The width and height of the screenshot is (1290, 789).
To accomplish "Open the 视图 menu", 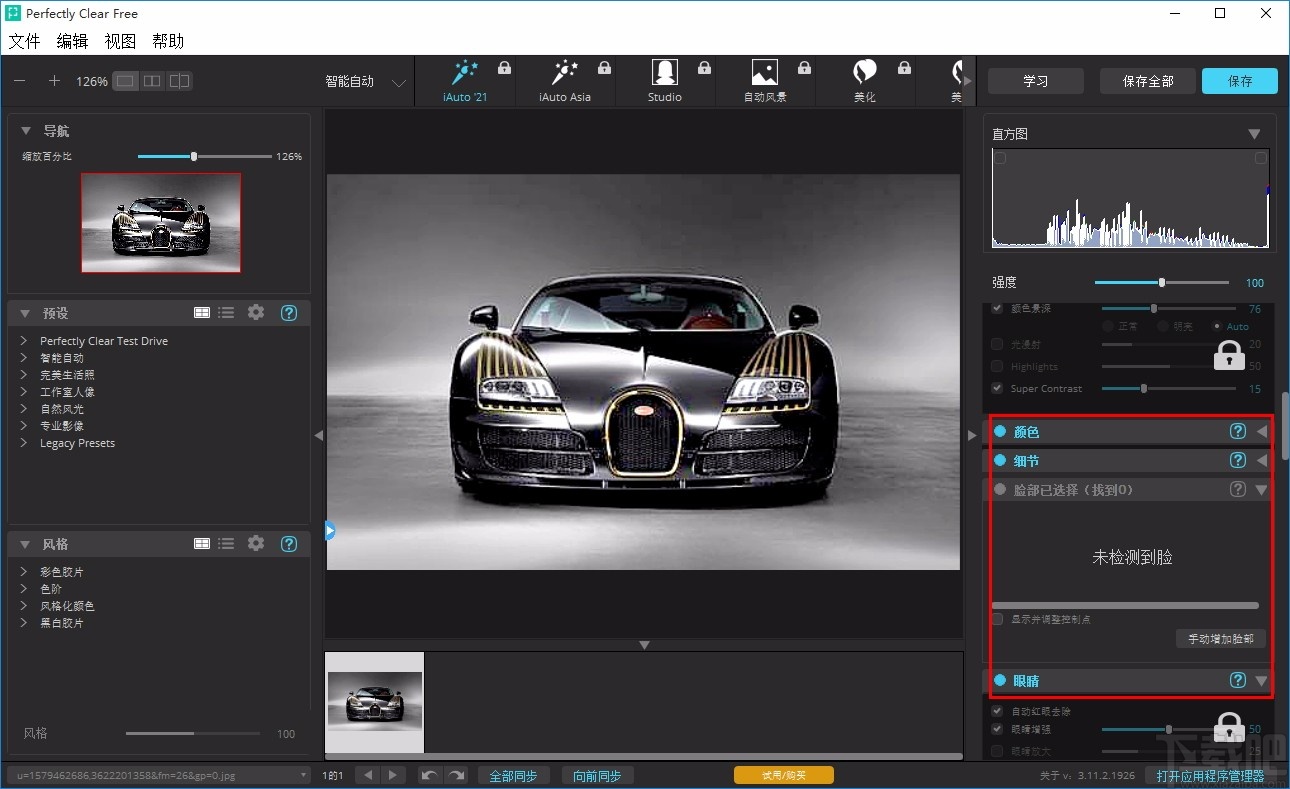I will (120, 41).
